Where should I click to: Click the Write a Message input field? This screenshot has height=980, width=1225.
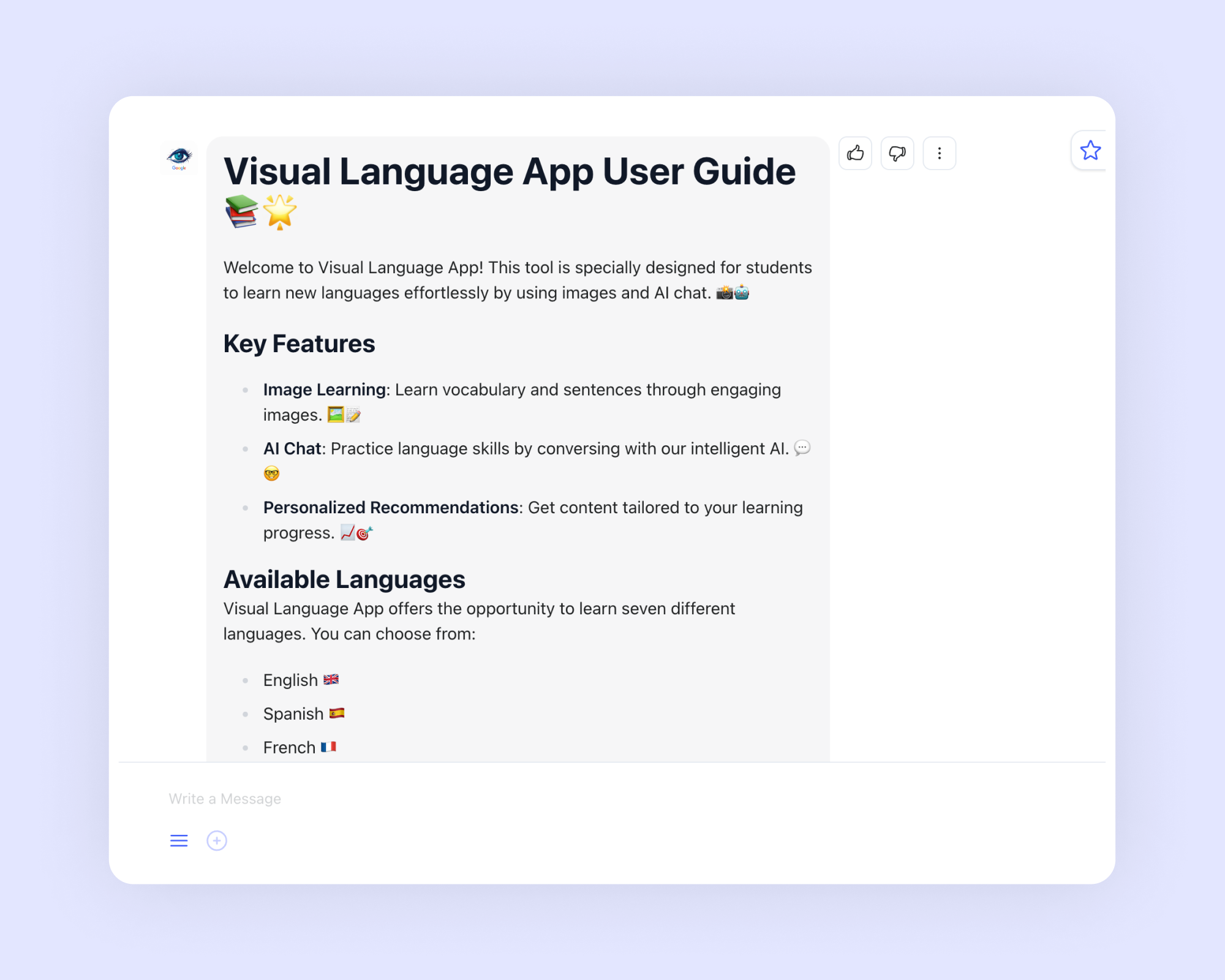pos(224,798)
